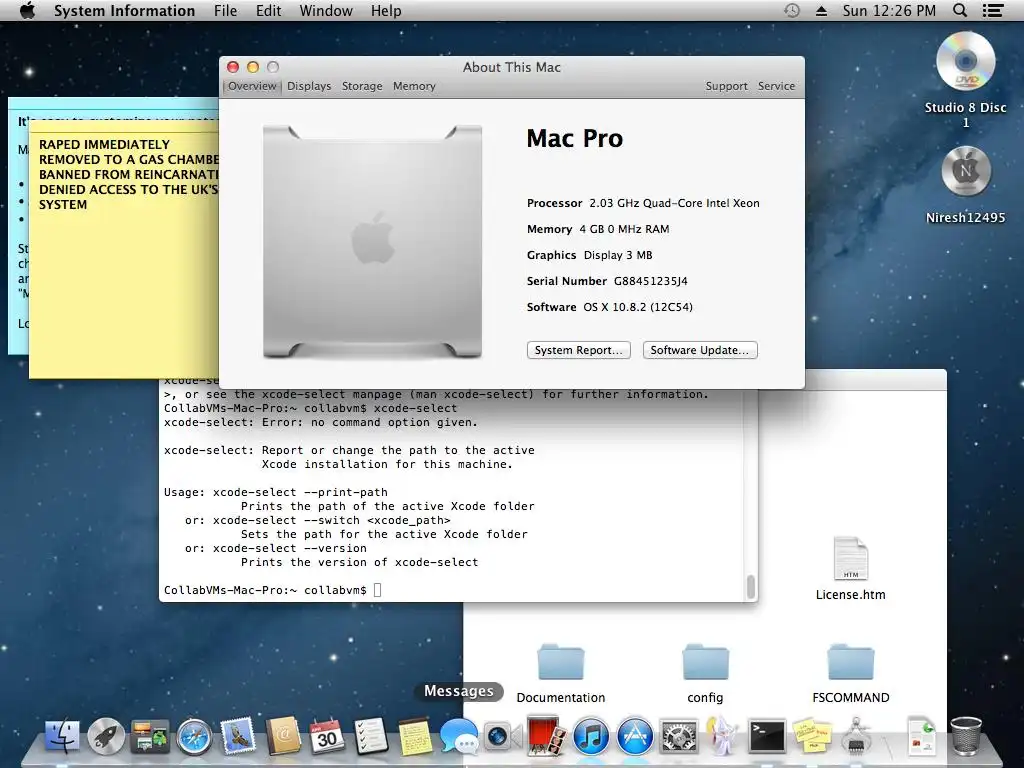The height and width of the screenshot is (768, 1024).
Task: Launch Launchpad rocket icon in Dock
Action: click(x=106, y=736)
